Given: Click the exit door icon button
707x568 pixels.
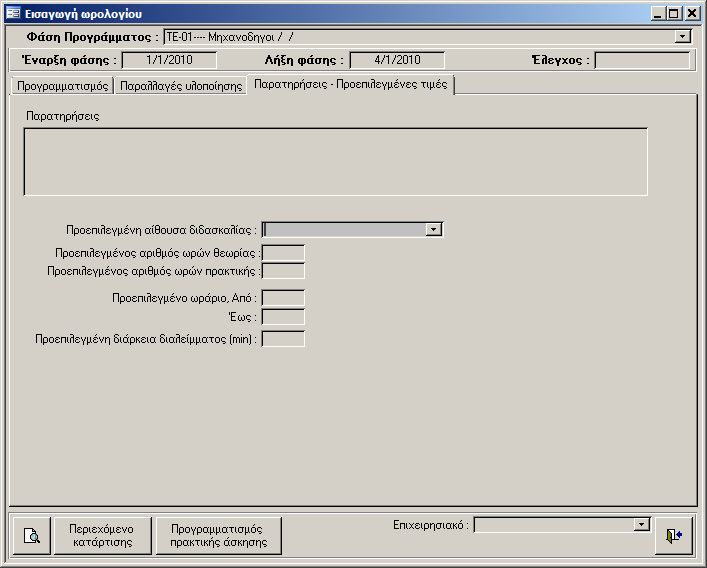Looking at the screenshot, I should pyautogui.click(x=673, y=535).
